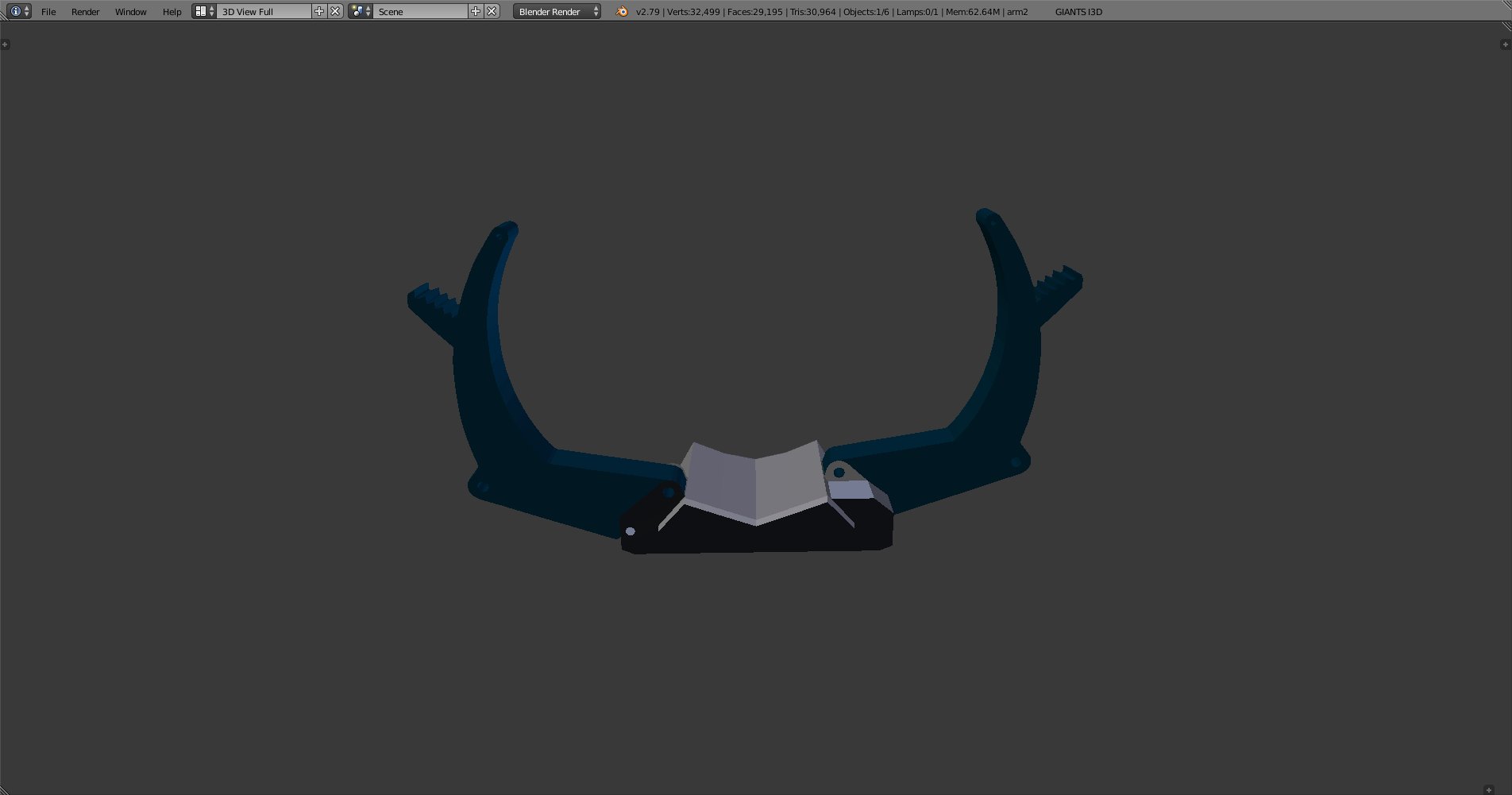Click the Scene name field

coord(420,12)
